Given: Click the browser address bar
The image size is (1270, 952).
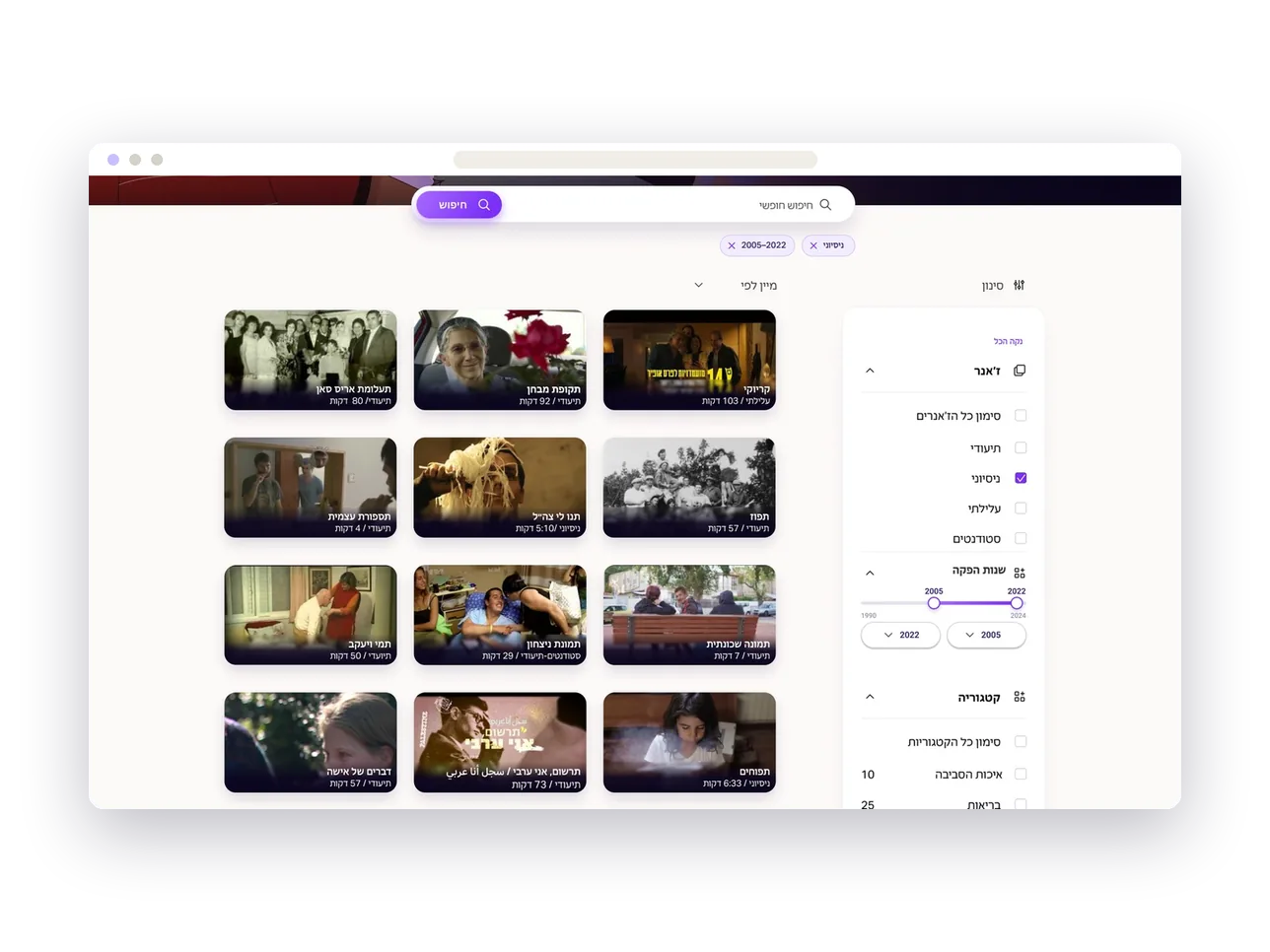Looking at the screenshot, I should [x=635, y=160].
